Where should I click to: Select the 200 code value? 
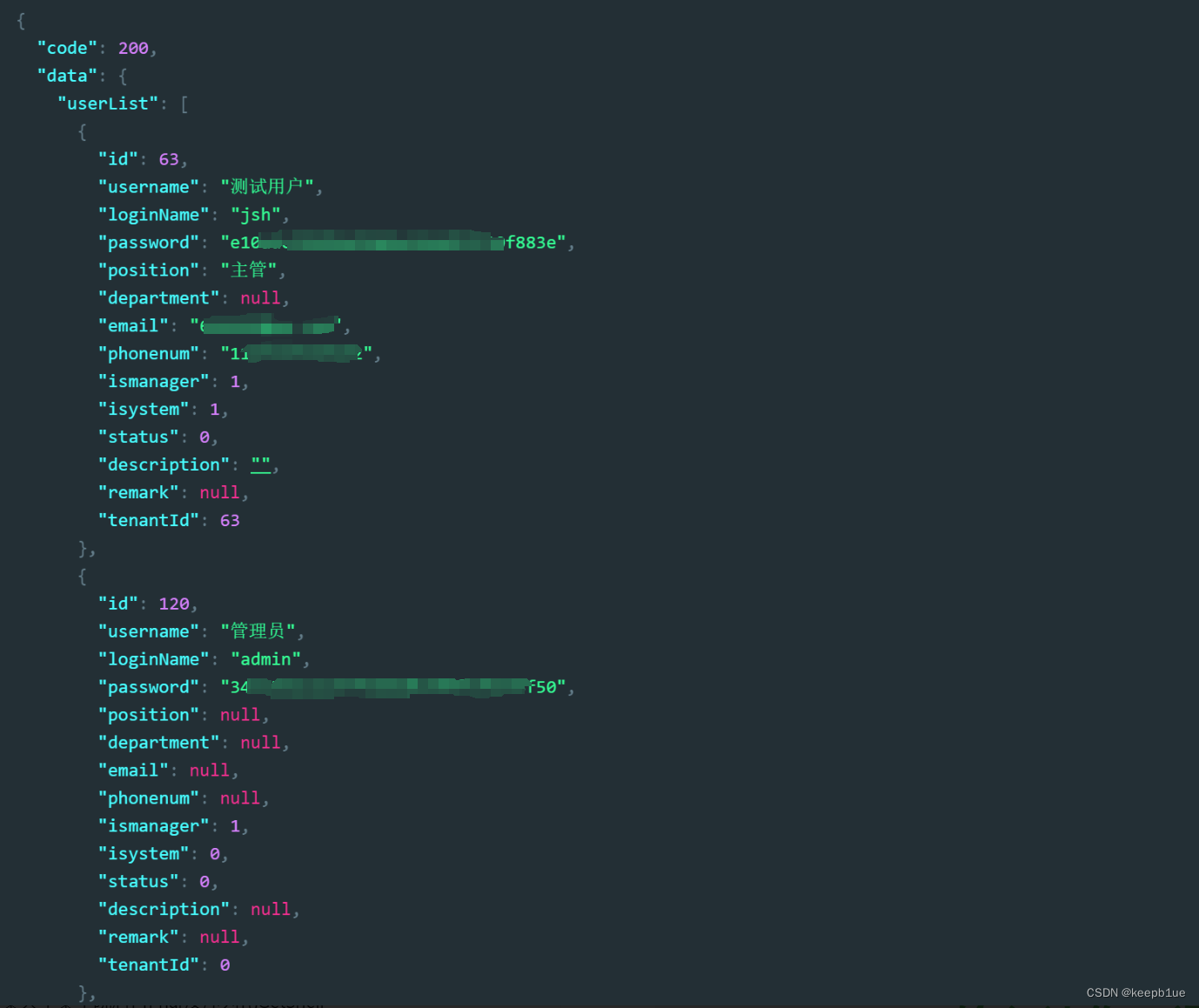point(133,49)
